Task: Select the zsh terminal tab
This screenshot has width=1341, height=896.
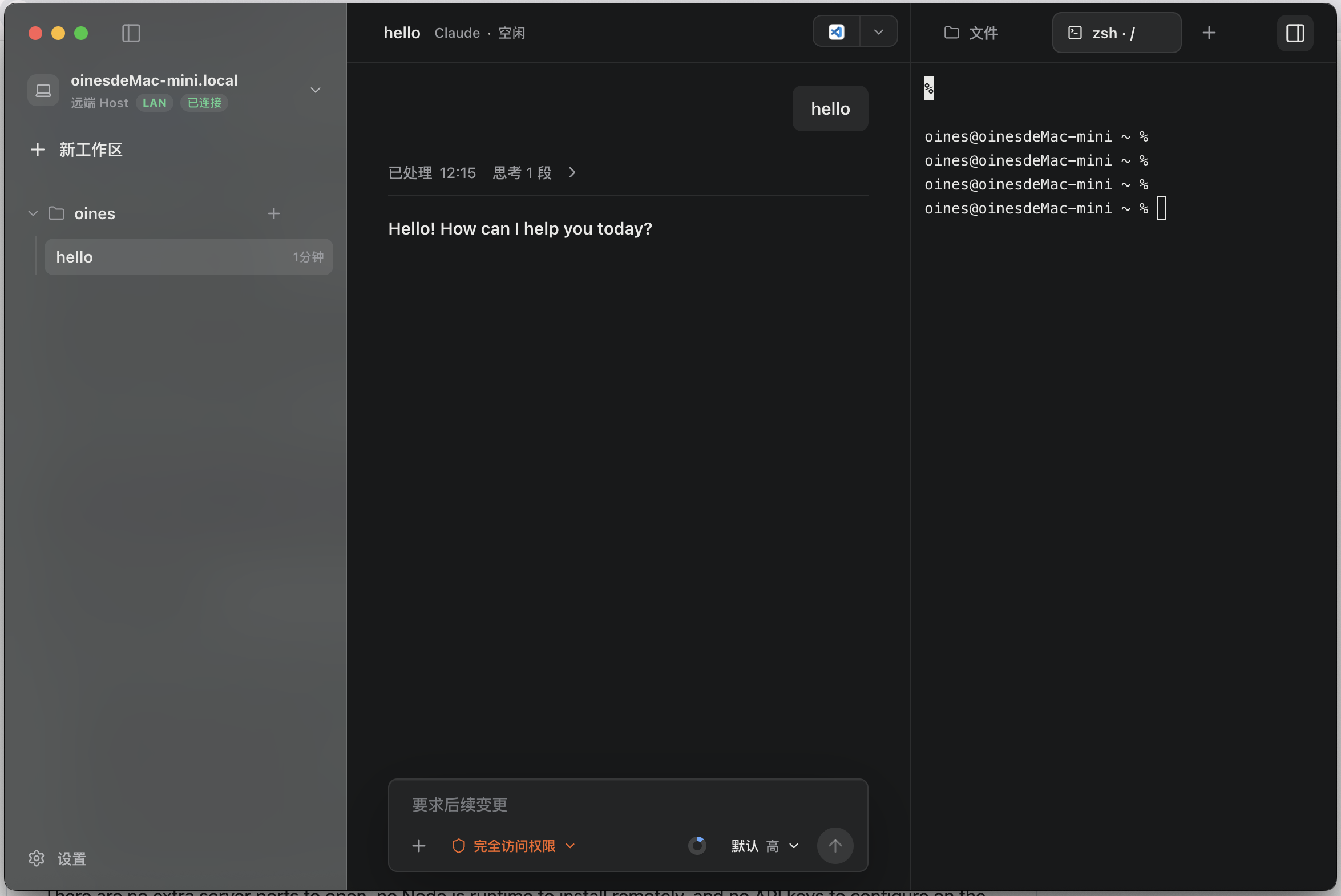Action: (1116, 33)
